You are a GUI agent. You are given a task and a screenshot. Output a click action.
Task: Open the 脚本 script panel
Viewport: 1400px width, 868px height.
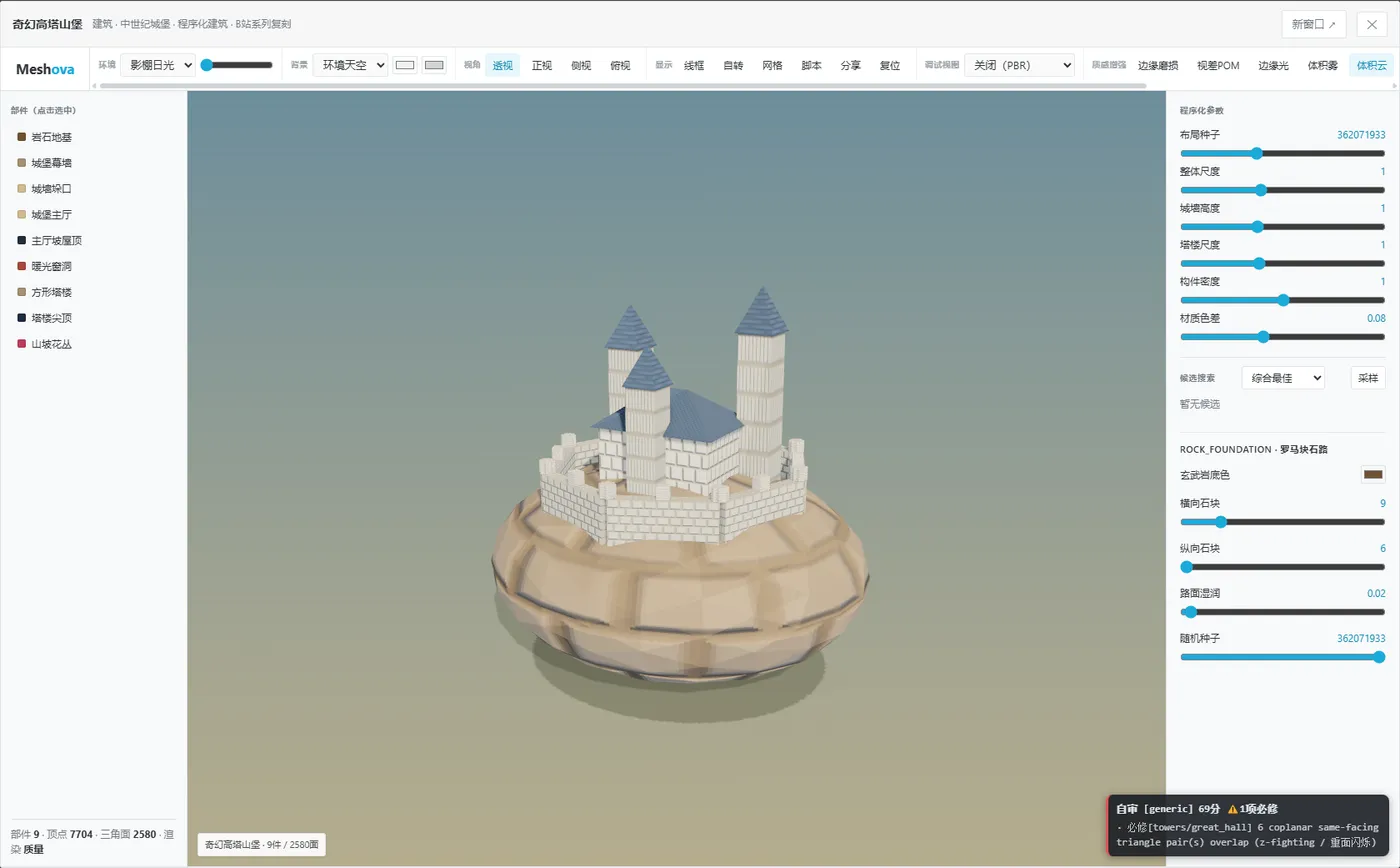811,65
